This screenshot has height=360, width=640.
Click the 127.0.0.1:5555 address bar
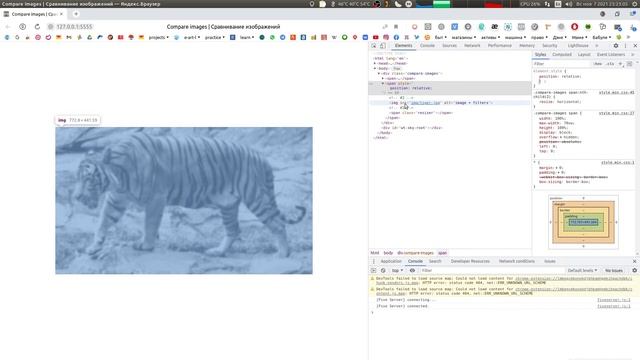pyautogui.click(x=74, y=27)
